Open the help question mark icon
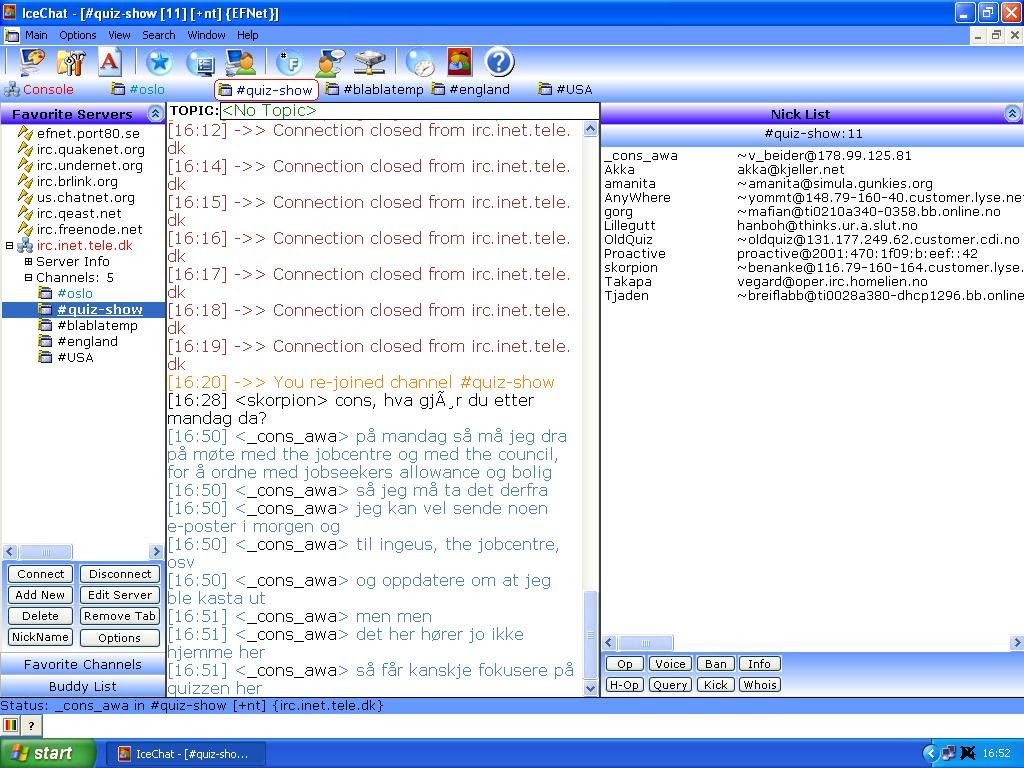 (x=500, y=63)
